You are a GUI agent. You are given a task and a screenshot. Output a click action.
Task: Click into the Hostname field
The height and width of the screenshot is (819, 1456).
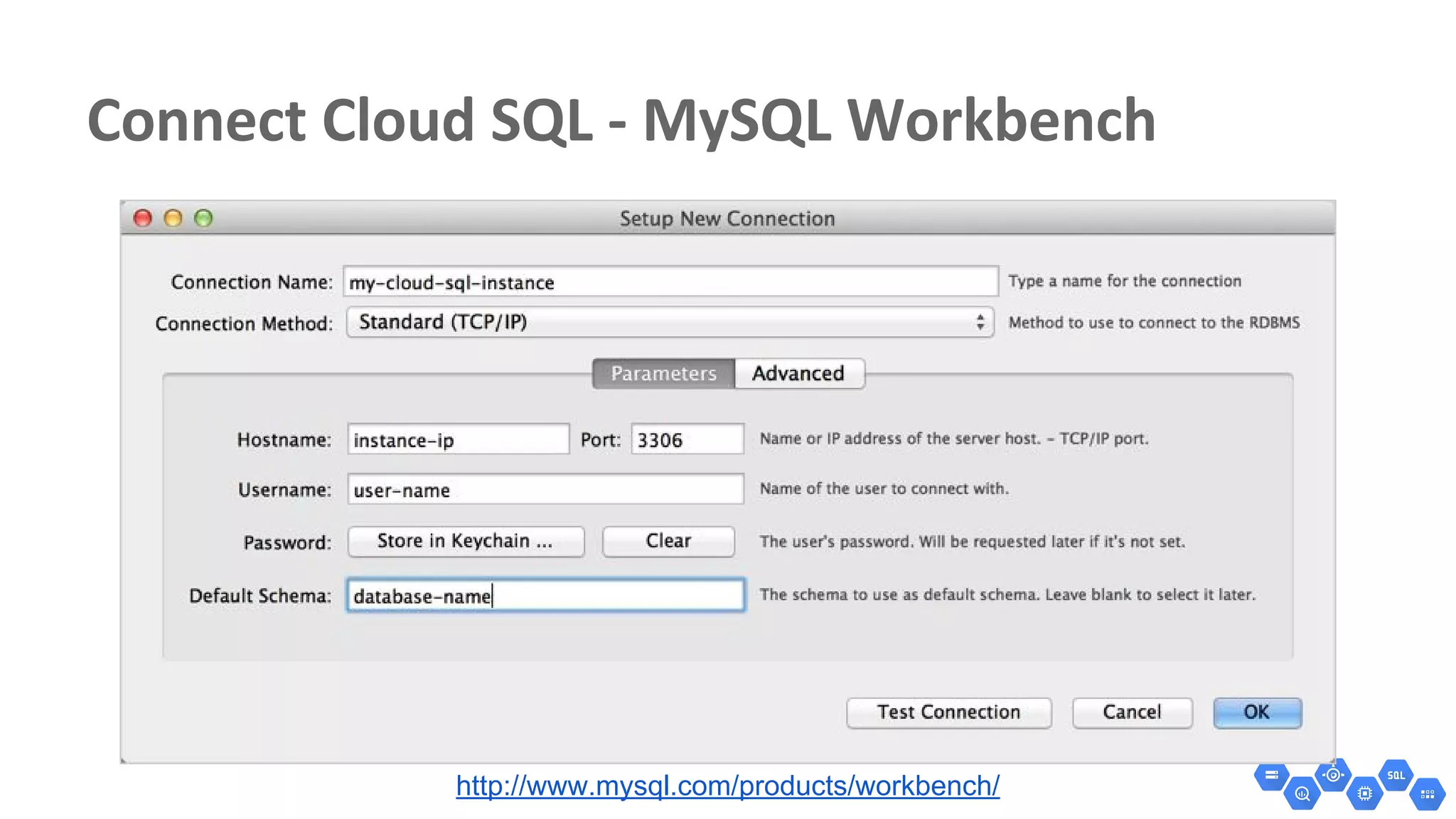[459, 439]
